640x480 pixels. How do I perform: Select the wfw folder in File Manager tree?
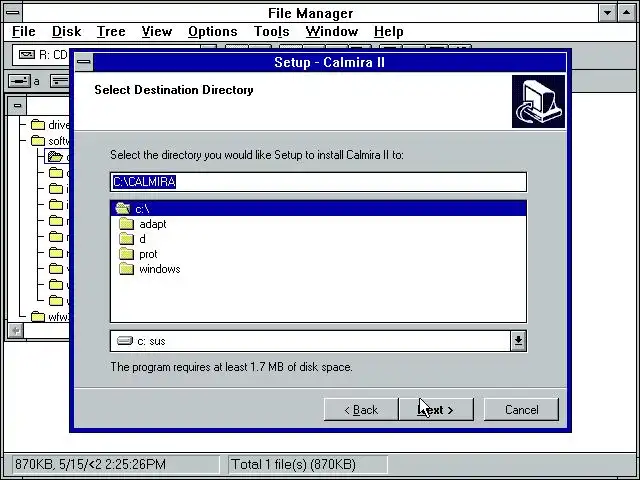[x=50, y=316]
